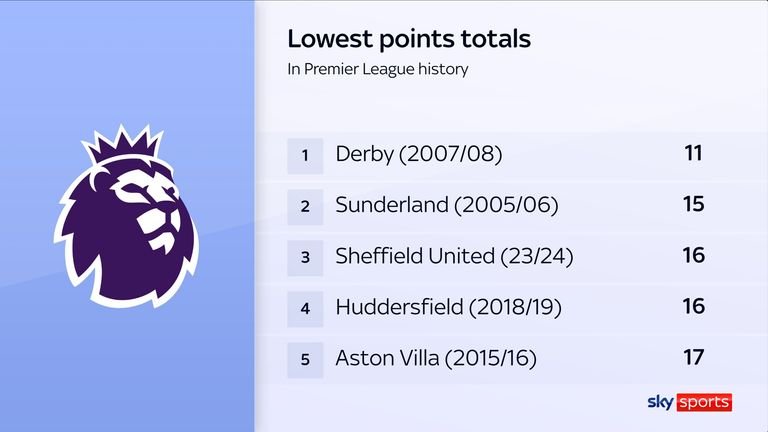The image size is (768, 432).
Task: Click the Aston Villa (2015/16) entry
Action: pyautogui.click(x=437, y=359)
